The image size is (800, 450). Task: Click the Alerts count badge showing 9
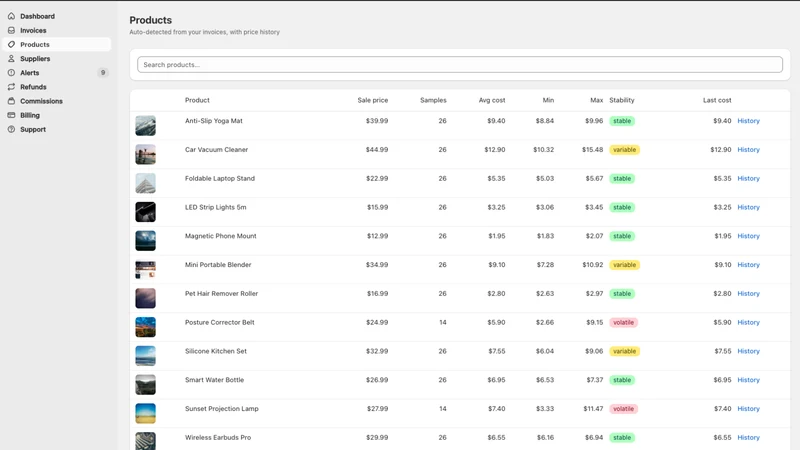(103, 73)
